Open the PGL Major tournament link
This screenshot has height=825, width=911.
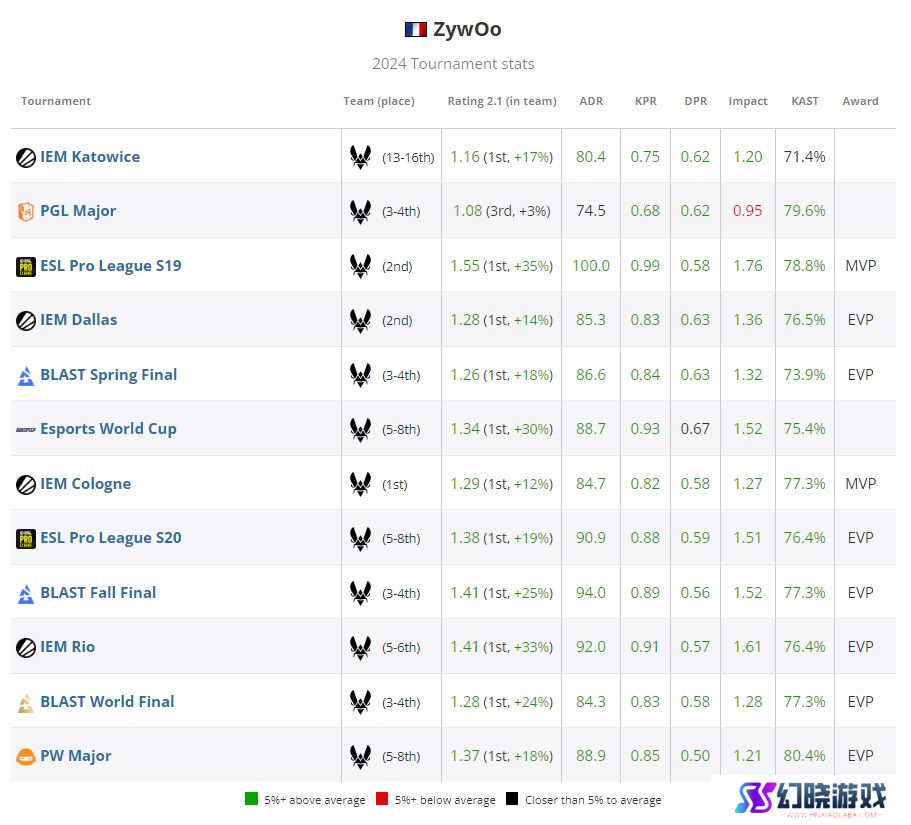coord(78,211)
